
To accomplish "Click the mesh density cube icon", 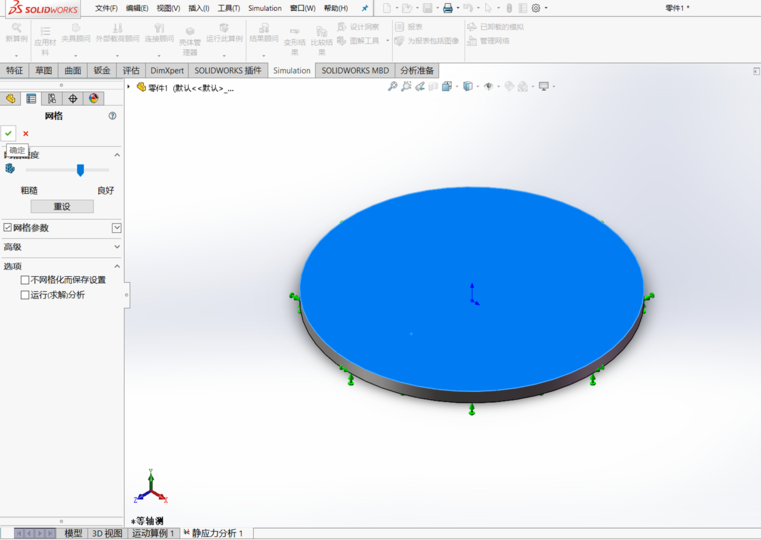I will pyautogui.click(x=10, y=169).
